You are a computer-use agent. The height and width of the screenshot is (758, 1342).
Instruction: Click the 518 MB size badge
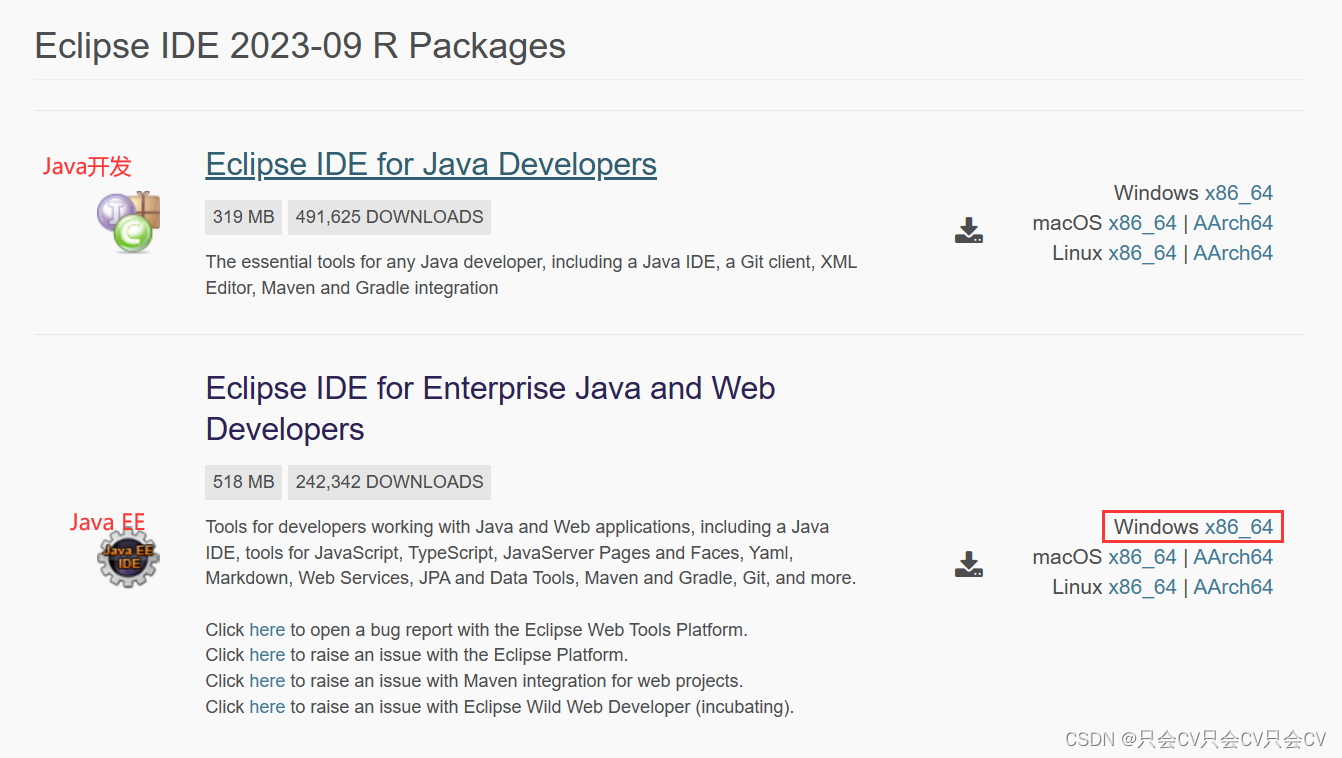(x=244, y=482)
